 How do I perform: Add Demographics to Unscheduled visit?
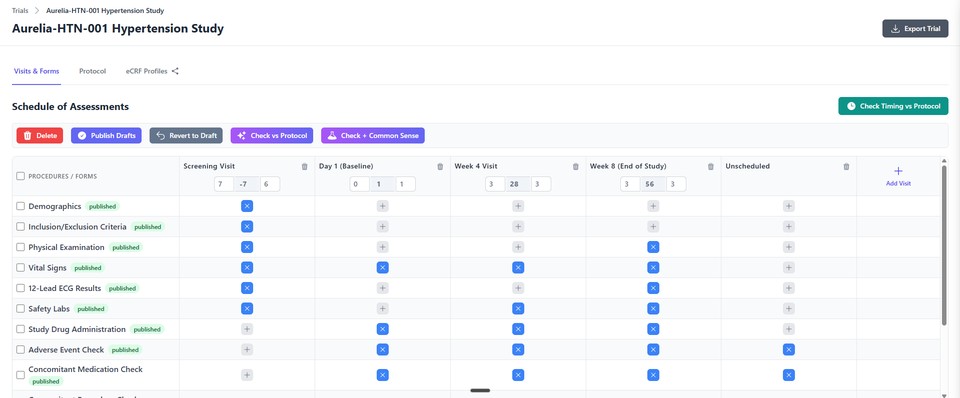pos(789,206)
